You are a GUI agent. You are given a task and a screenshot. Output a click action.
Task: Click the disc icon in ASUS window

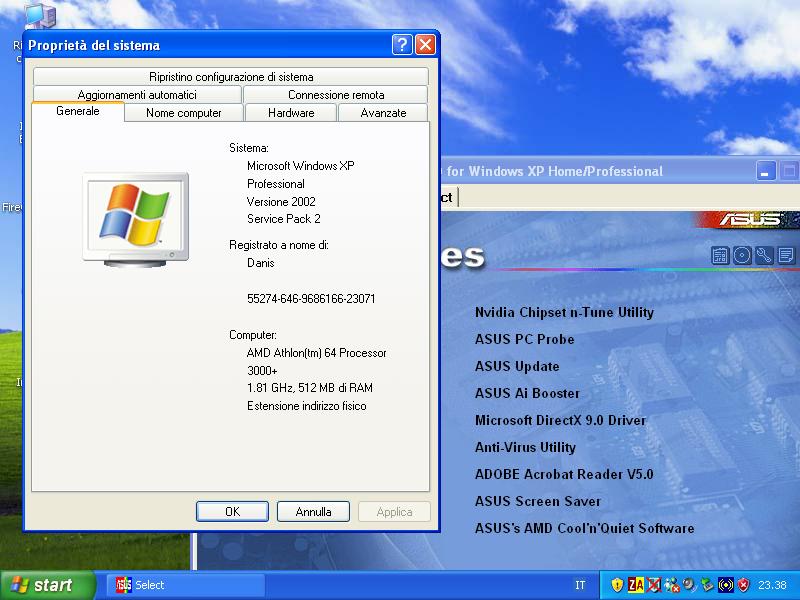tap(742, 255)
